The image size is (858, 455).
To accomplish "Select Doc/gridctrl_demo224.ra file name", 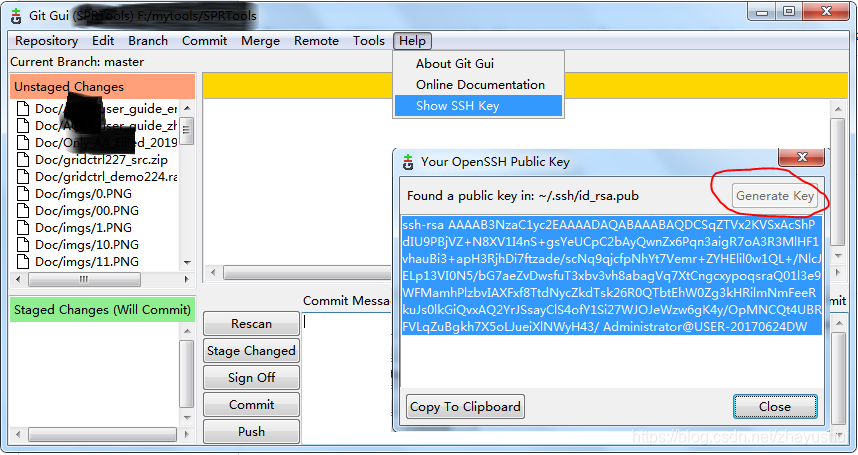I will pyautogui.click(x=106, y=177).
